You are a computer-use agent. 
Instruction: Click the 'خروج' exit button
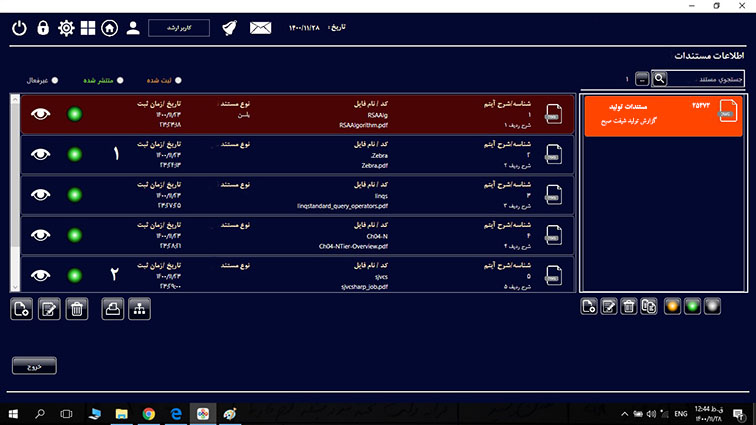tap(34, 366)
